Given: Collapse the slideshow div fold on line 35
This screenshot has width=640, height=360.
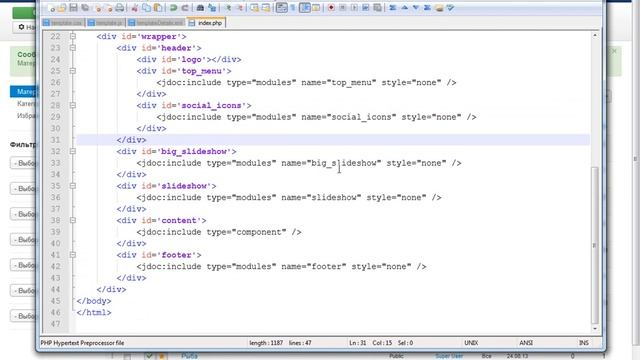Looking at the screenshot, I should [x=73, y=186].
